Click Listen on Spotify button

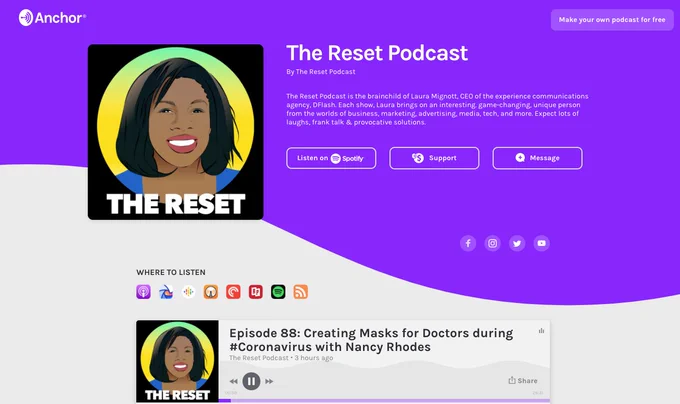(x=331, y=158)
